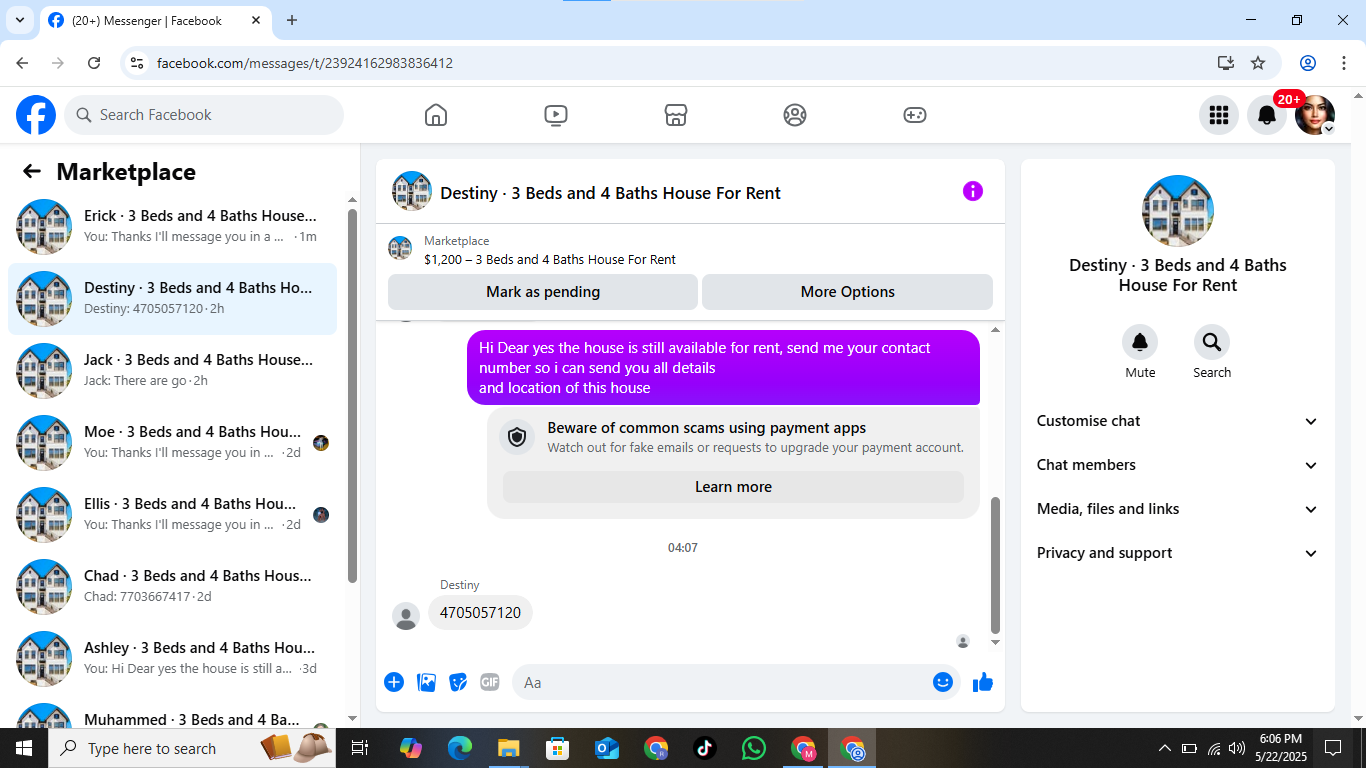Choose a sticker from the composer
1366x768 pixels.
point(458,682)
